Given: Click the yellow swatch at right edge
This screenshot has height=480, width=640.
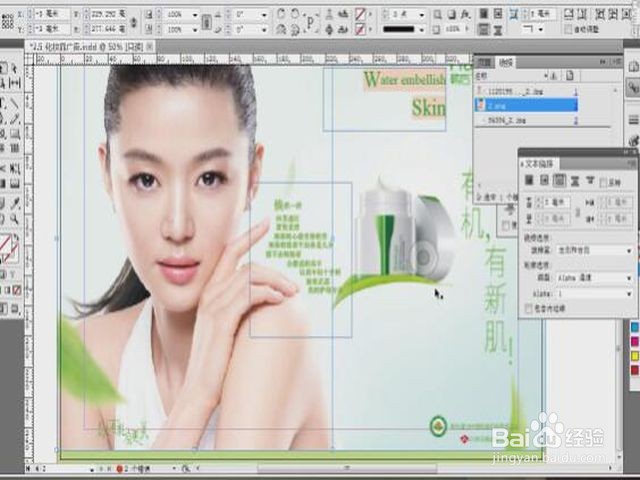Looking at the screenshot, I should click(635, 356).
